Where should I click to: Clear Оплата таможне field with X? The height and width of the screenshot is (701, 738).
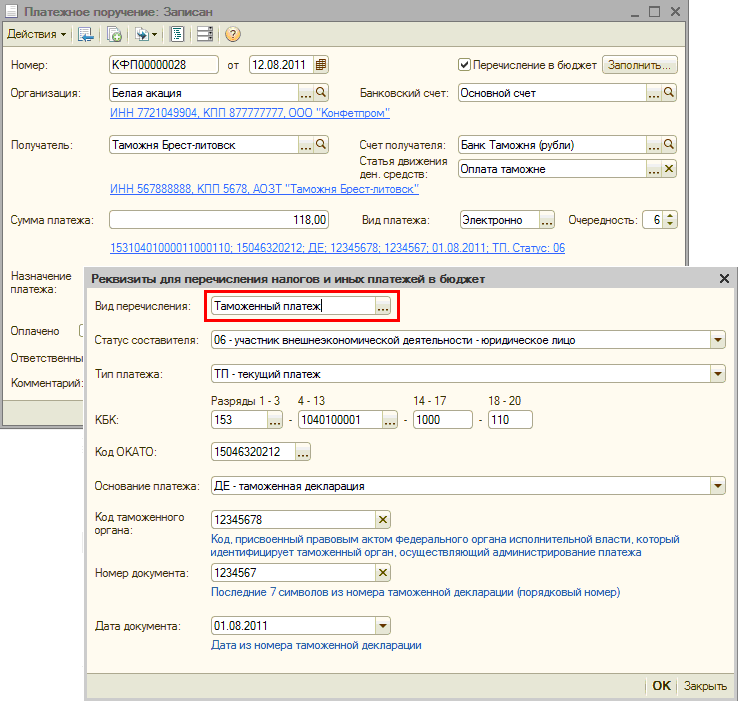coord(668,169)
